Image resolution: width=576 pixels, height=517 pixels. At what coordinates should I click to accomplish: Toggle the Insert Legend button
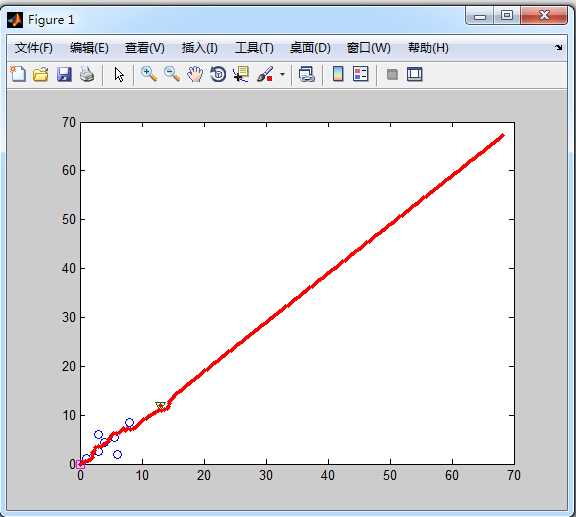click(x=360, y=74)
